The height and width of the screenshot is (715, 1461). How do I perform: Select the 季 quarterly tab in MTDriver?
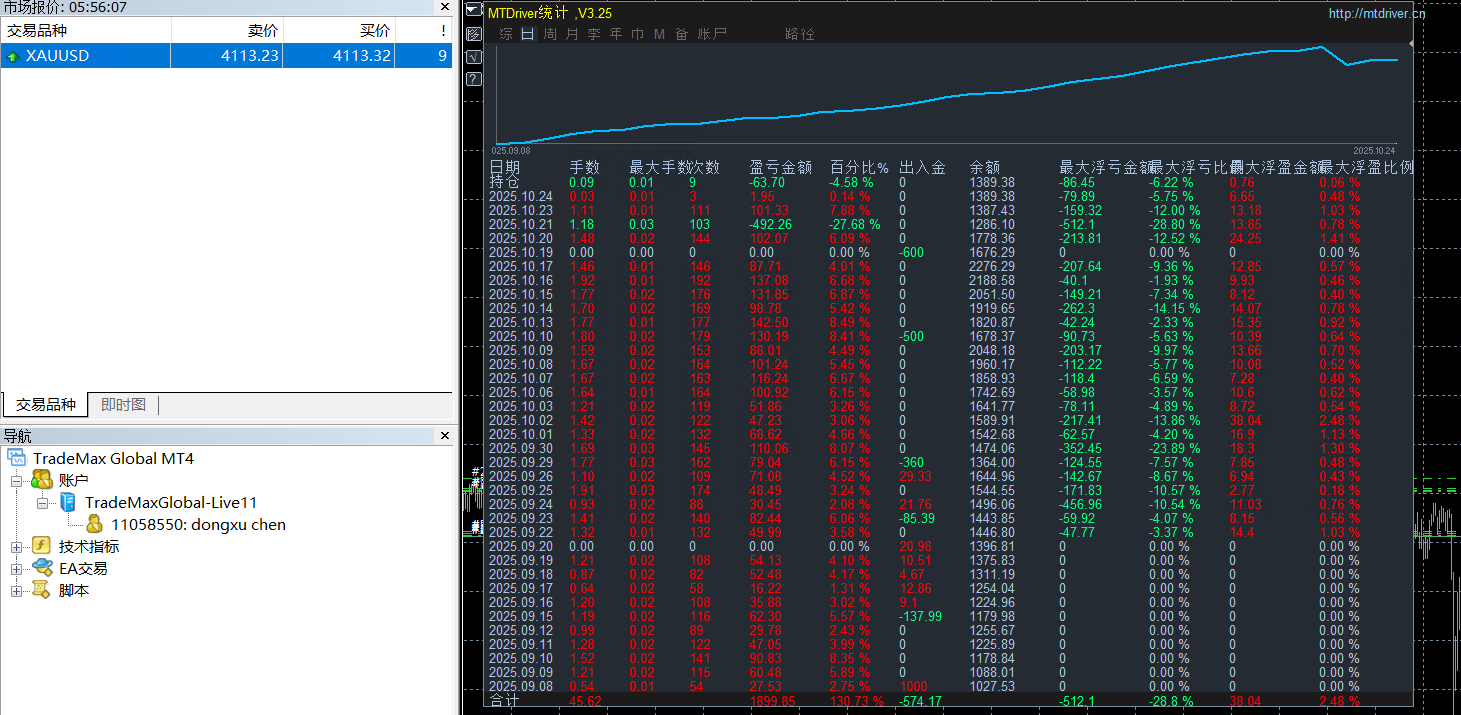click(x=594, y=34)
